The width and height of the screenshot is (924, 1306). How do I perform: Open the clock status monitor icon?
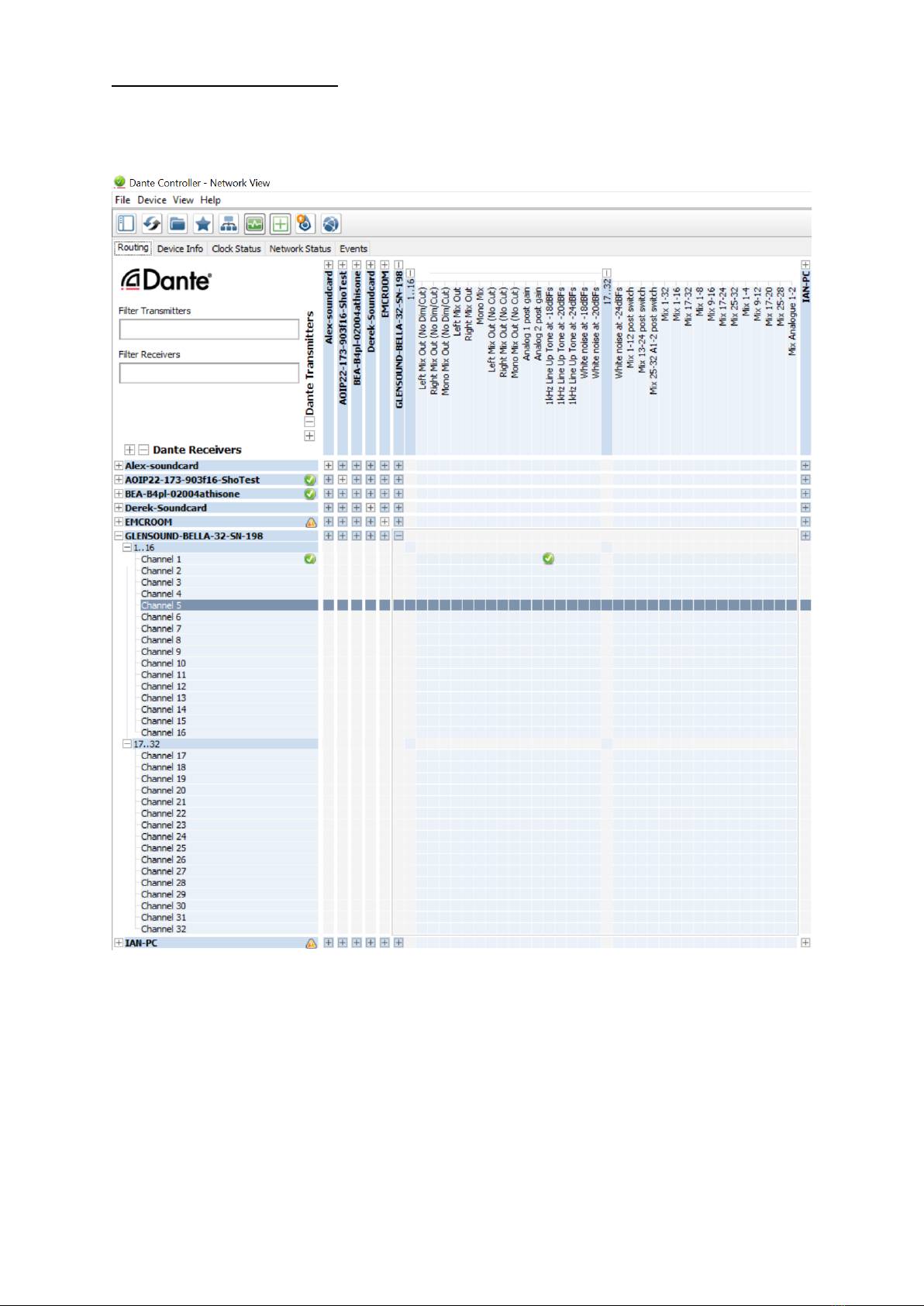point(254,224)
